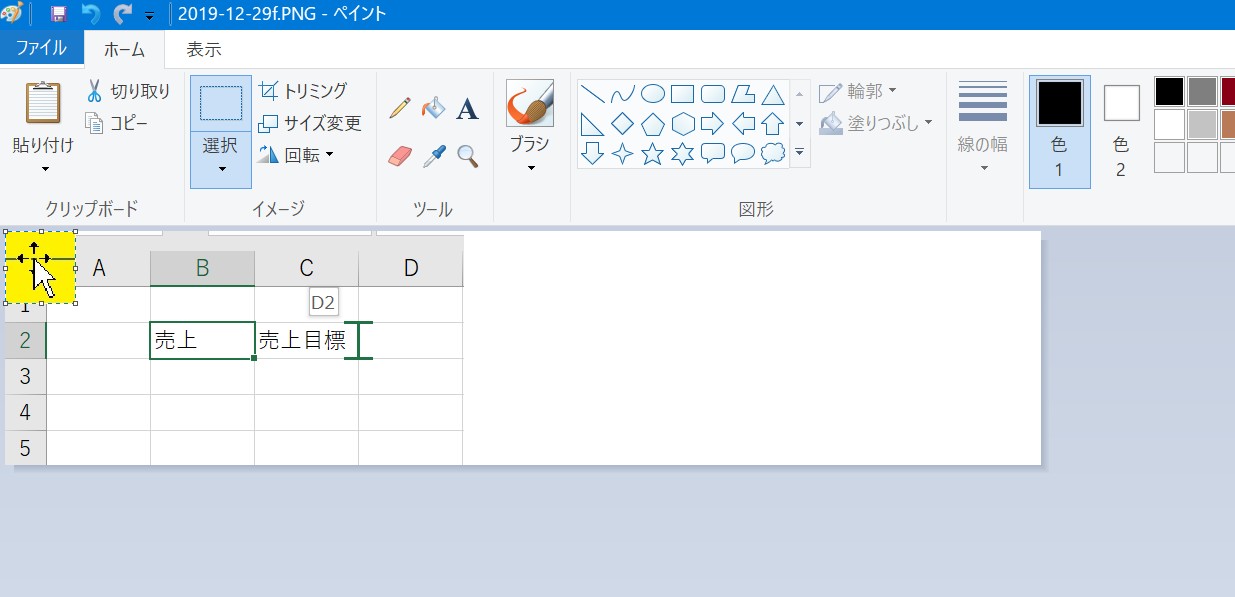Activate the 色1 foreground color button
This screenshot has height=597, width=1235.
point(1060,131)
